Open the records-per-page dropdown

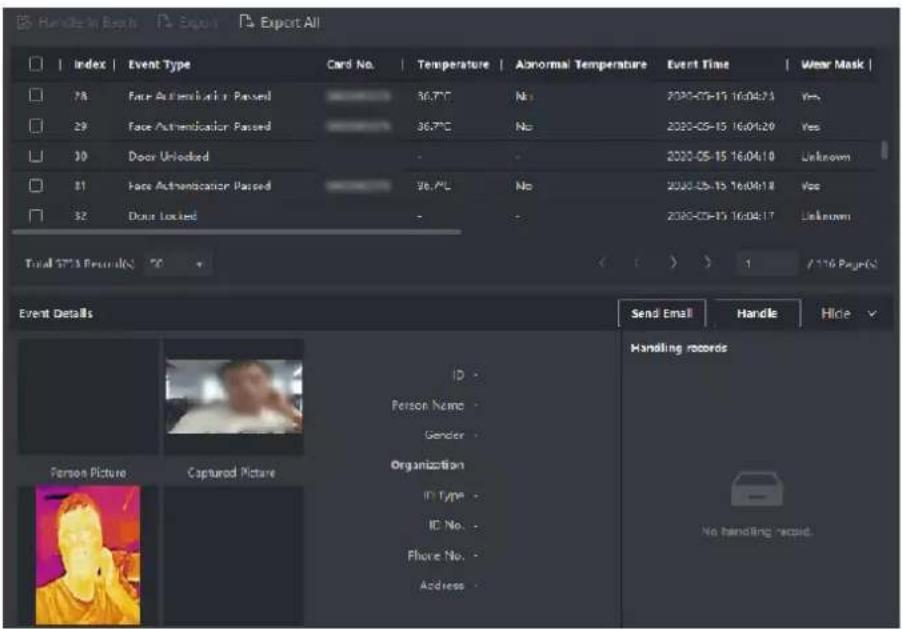tap(177, 264)
